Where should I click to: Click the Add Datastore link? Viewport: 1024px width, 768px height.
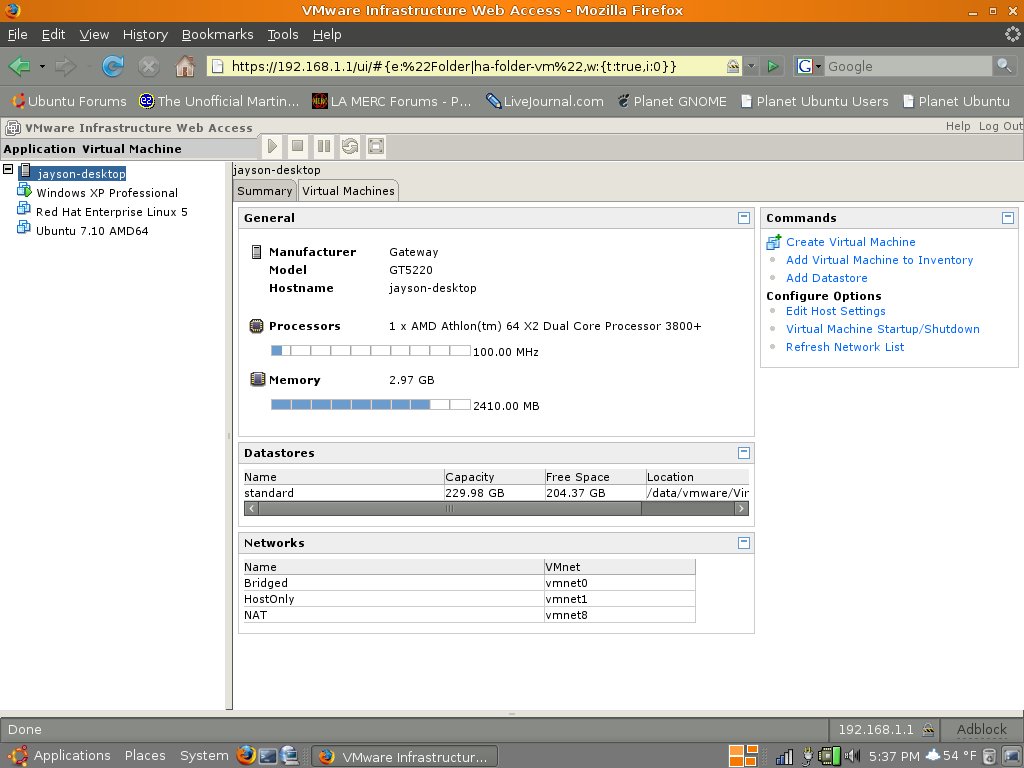[826, 278]
